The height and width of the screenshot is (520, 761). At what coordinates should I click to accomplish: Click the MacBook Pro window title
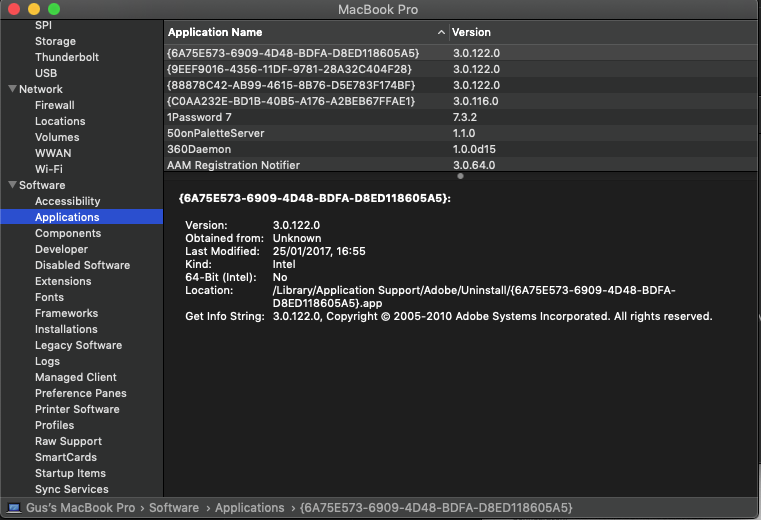(x=378, y=10)
